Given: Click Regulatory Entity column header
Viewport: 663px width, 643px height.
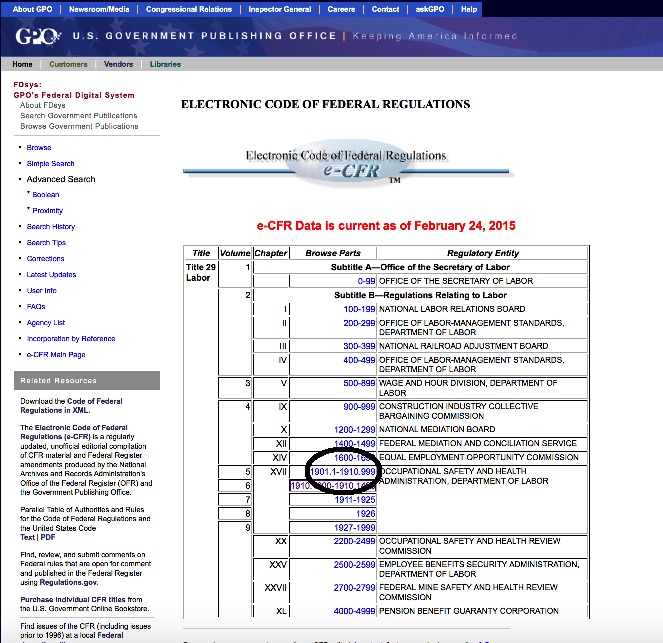Looking at the screenshot, I should coord(482,253).
